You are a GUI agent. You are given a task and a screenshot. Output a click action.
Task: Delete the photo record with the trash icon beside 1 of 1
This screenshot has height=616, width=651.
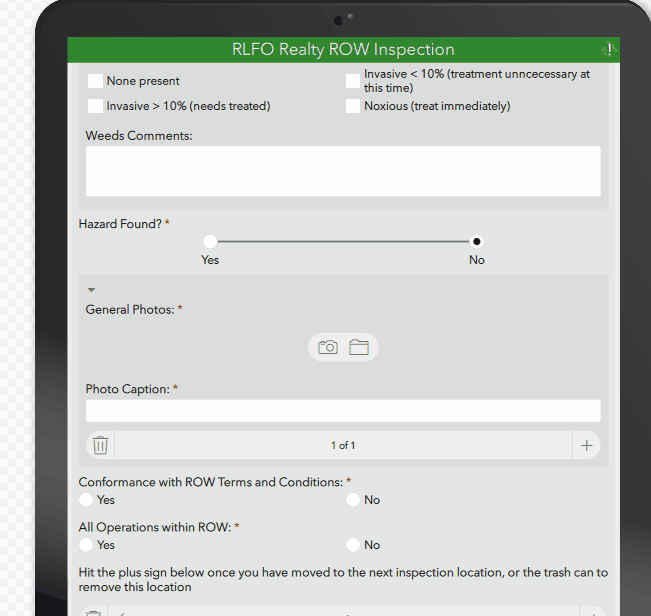point(100,445)
